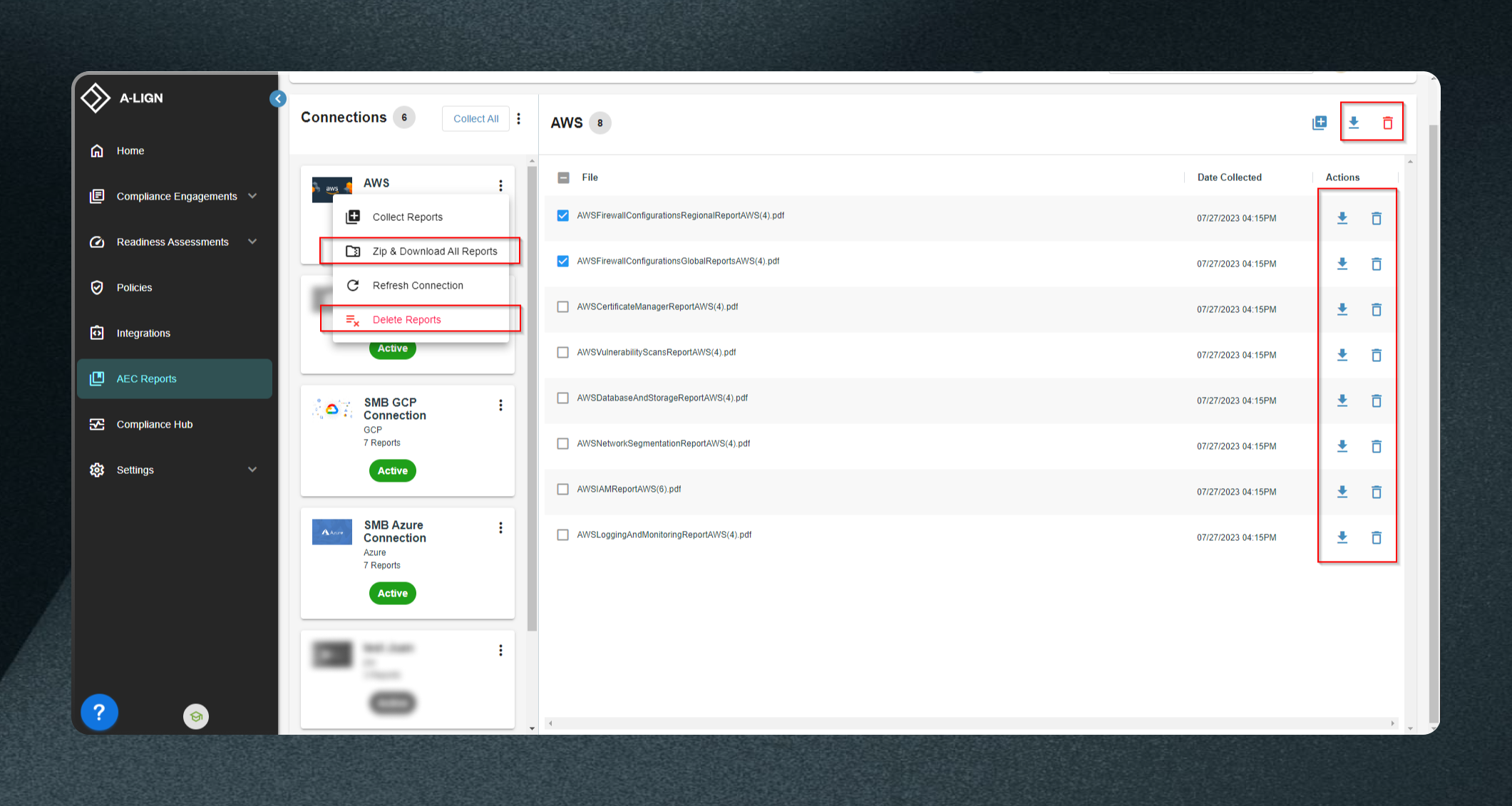Download AWSVulnerabilityScansReportAWS(4).pdf

tap(1342, 354)
